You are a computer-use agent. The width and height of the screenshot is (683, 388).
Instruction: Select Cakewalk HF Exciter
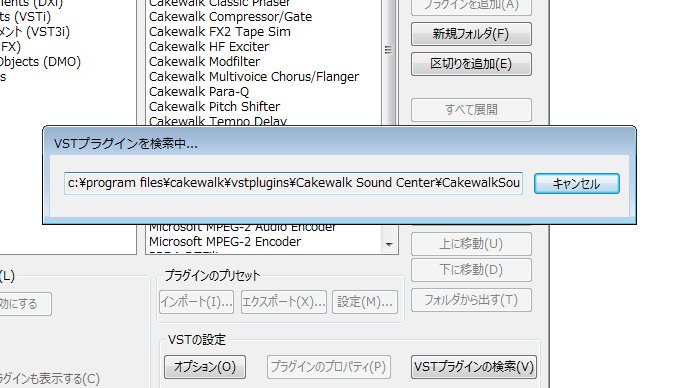point(209,47)
